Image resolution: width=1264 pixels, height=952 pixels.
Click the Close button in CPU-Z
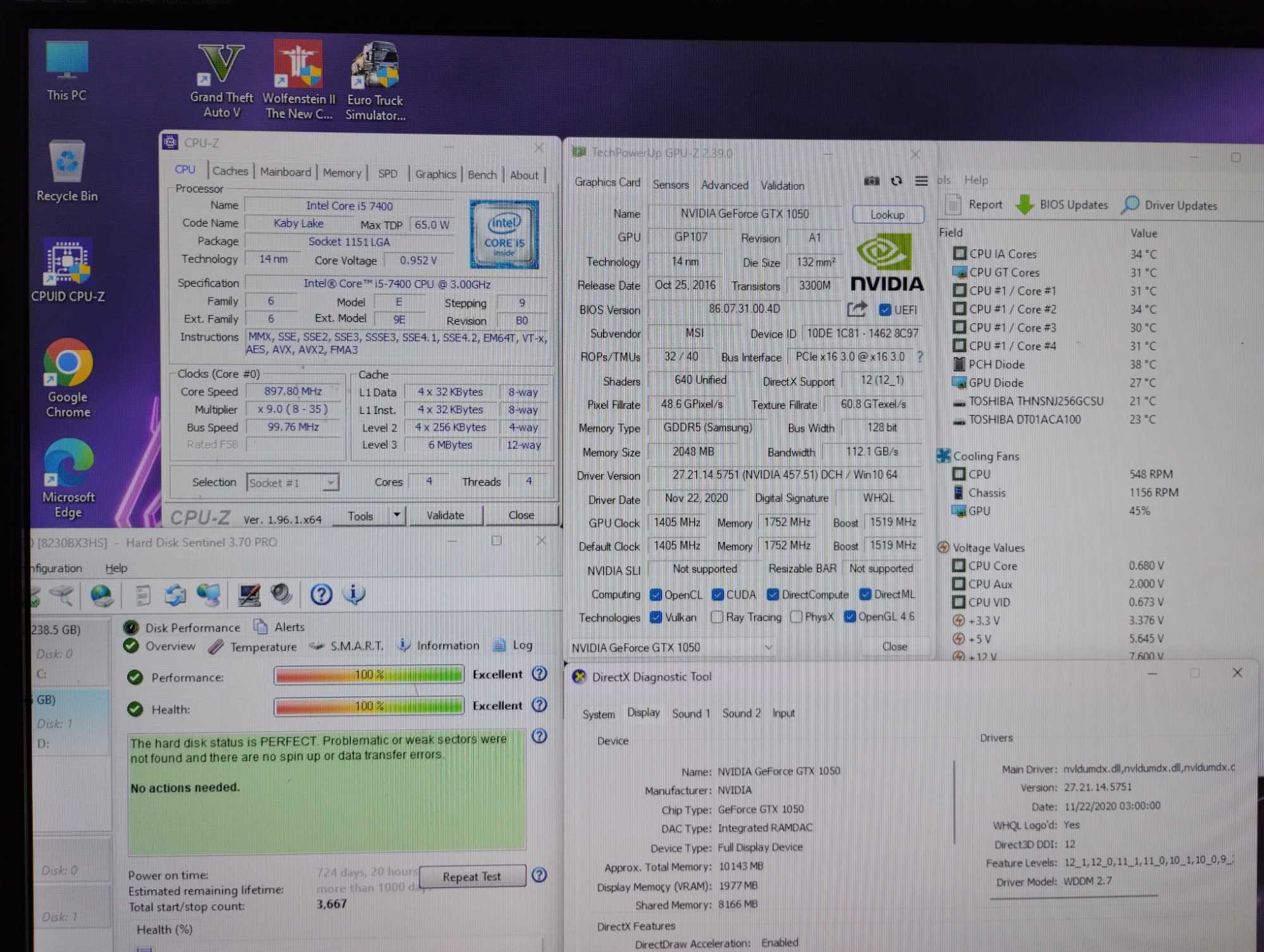(521, 515)
